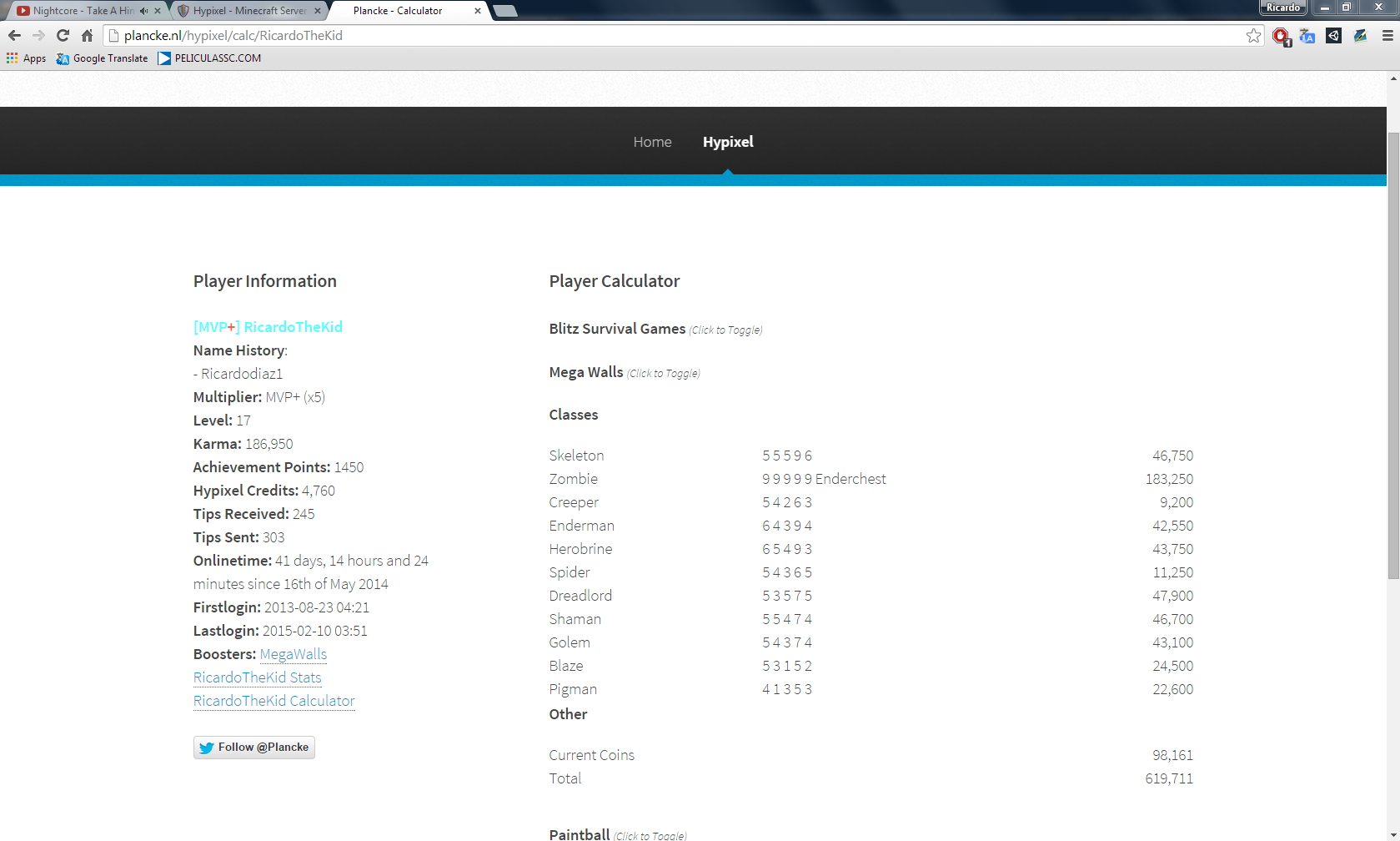Click the page info icon in address bar
This screenshot has height=841, width=1400.
coord(114,35)
